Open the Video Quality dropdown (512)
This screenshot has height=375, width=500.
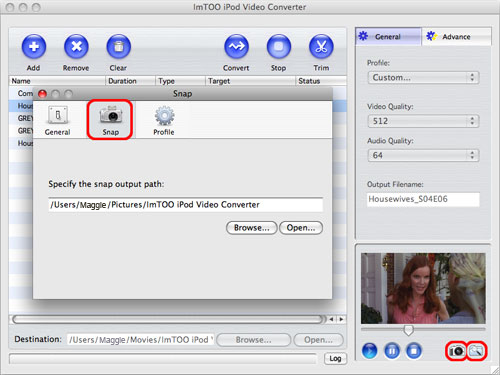423,121
